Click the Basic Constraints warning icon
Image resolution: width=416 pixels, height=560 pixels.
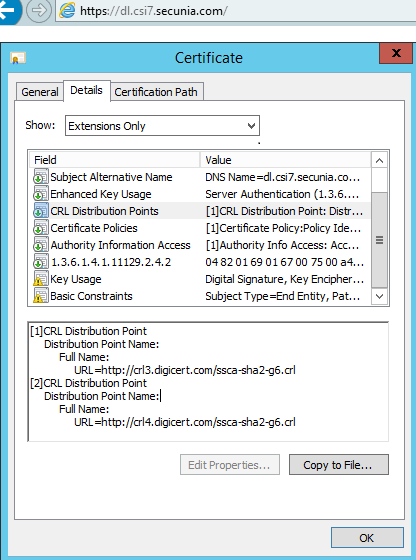[41, 296]
